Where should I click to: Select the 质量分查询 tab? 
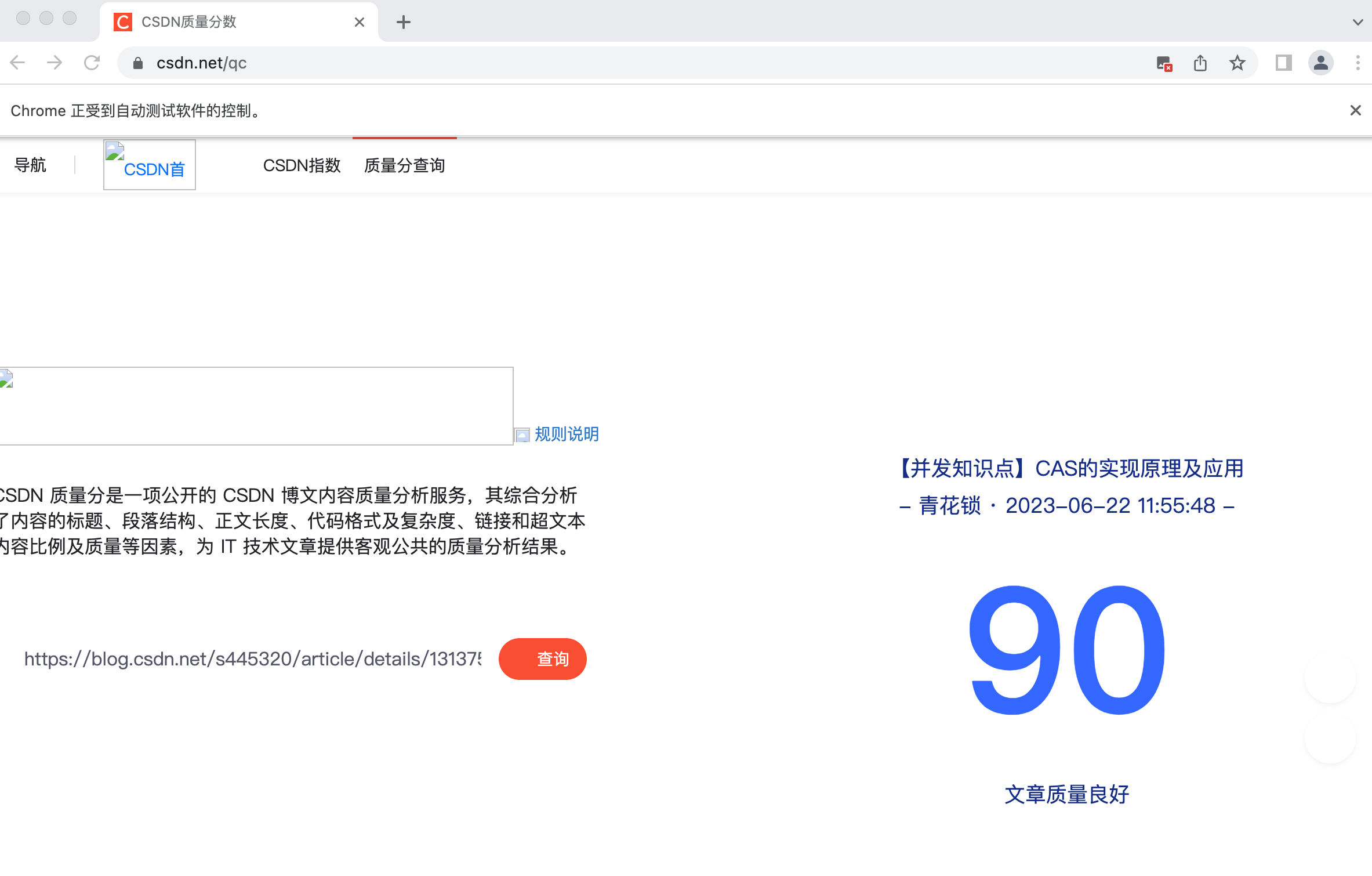[x=405, y=165]
